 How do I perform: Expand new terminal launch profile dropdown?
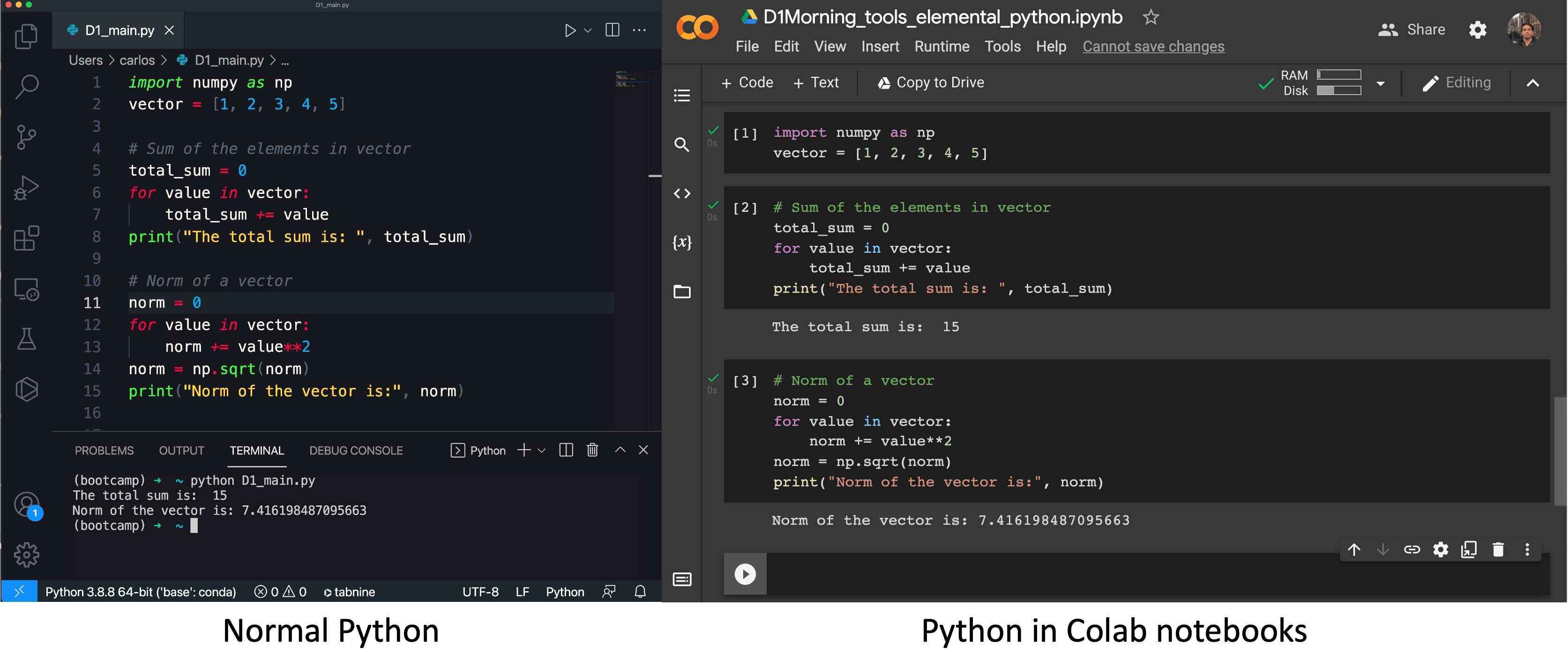coord(542,451)
